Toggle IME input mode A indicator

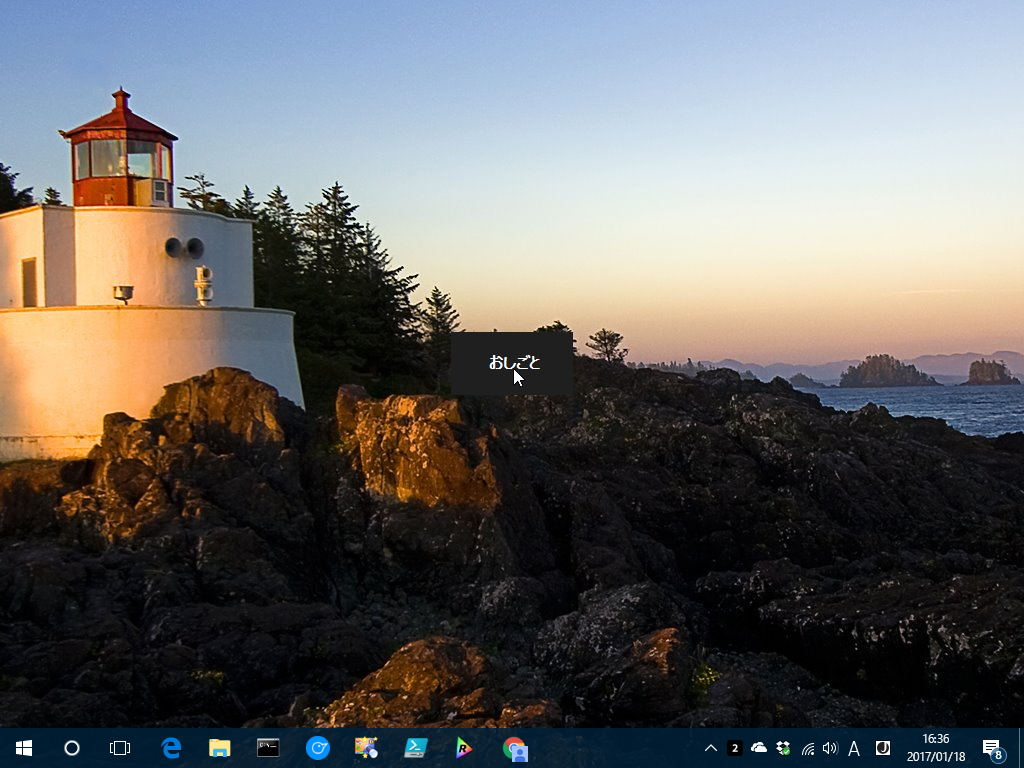pos(854,748)
